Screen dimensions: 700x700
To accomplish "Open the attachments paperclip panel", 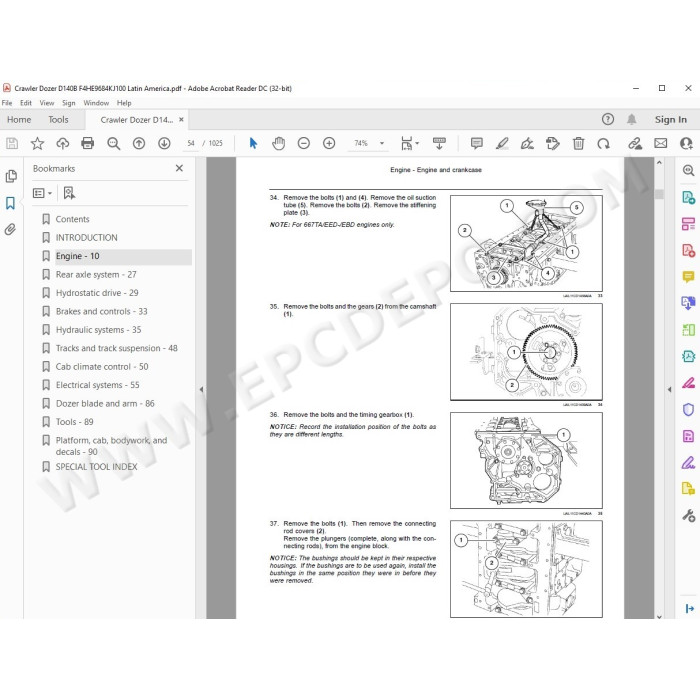I will point(10,229).
